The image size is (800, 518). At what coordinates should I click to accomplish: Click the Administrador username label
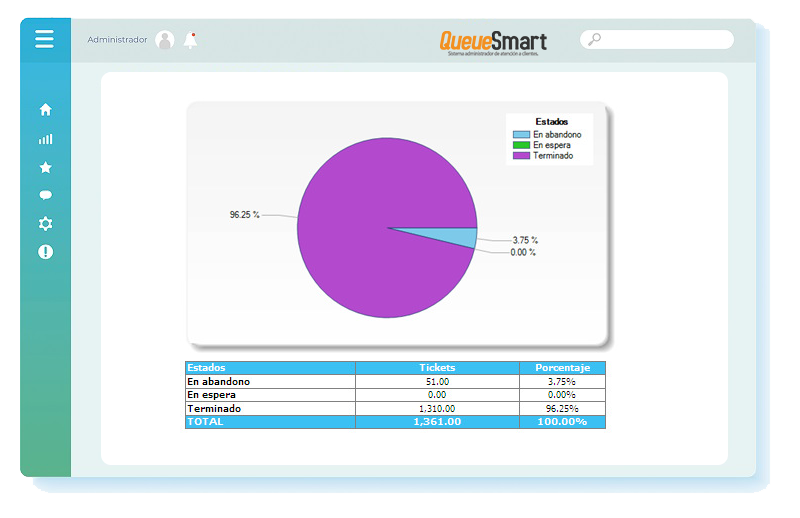(117, 40)
